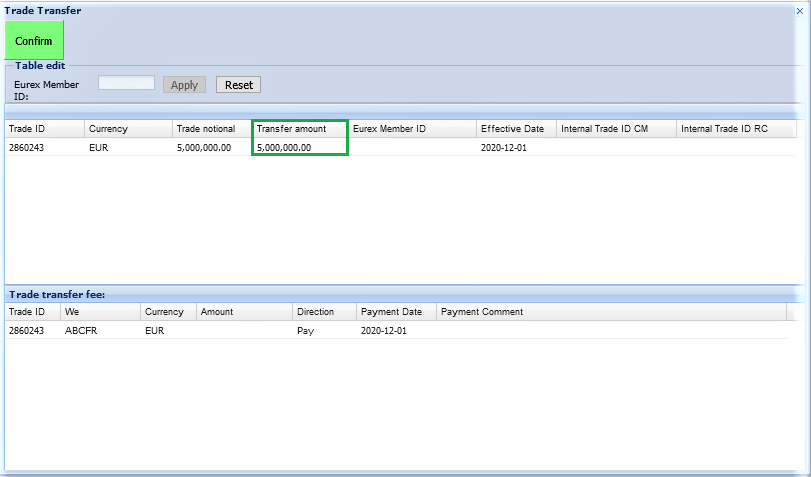The height and width of the screenshot is (477, 811).
Task: Close the Trade Transfer window
Action: tap(799, 10)
